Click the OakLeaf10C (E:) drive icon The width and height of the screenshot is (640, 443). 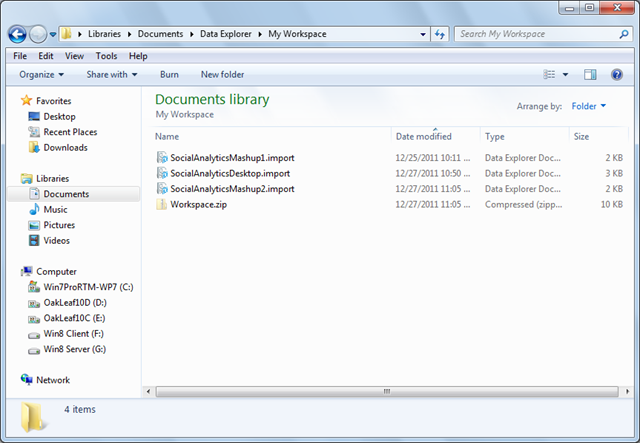pos(34,319)
